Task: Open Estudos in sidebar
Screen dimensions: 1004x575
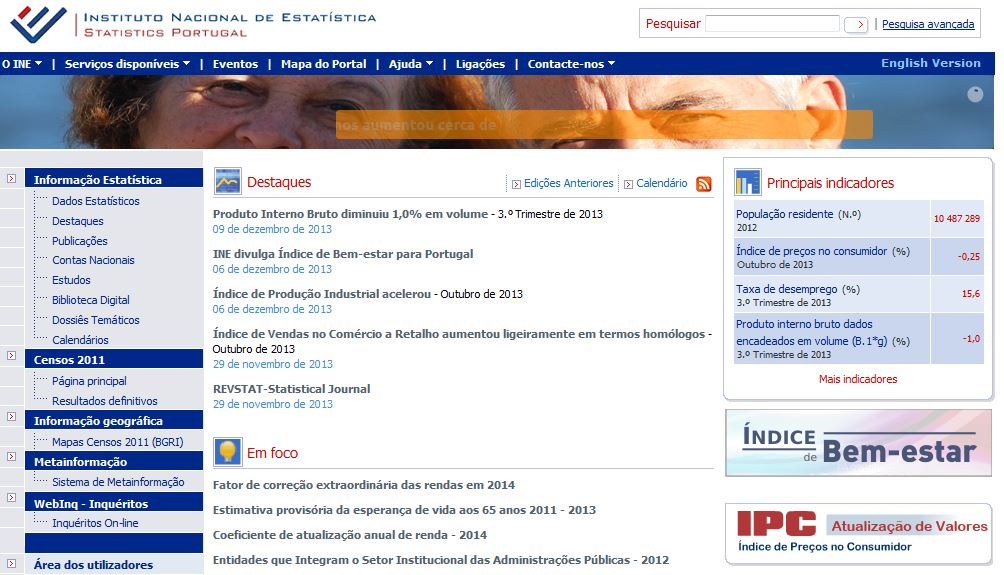Action: (x=71, y=280)
